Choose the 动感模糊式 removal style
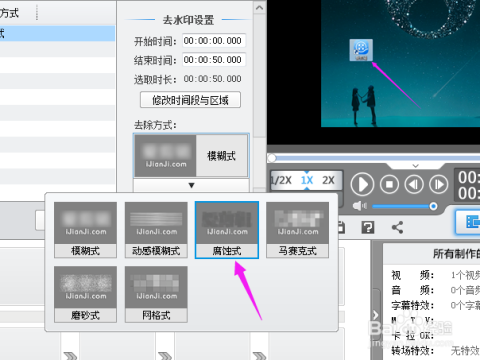Viewport: 480px width, 360px height. point(156,230)
